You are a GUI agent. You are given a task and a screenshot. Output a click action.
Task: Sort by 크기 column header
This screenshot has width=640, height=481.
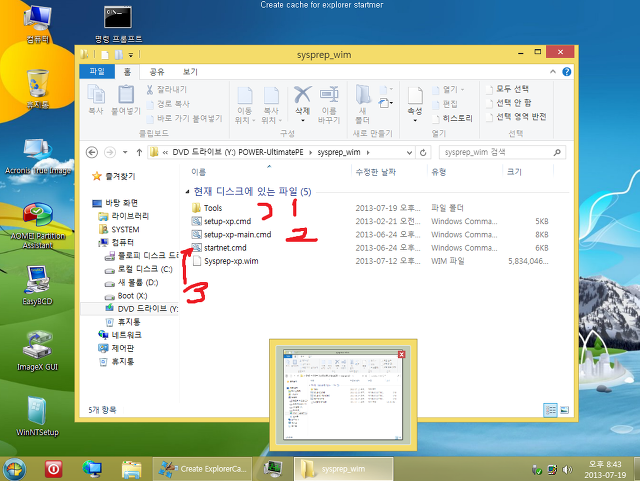tap(514, 172)
